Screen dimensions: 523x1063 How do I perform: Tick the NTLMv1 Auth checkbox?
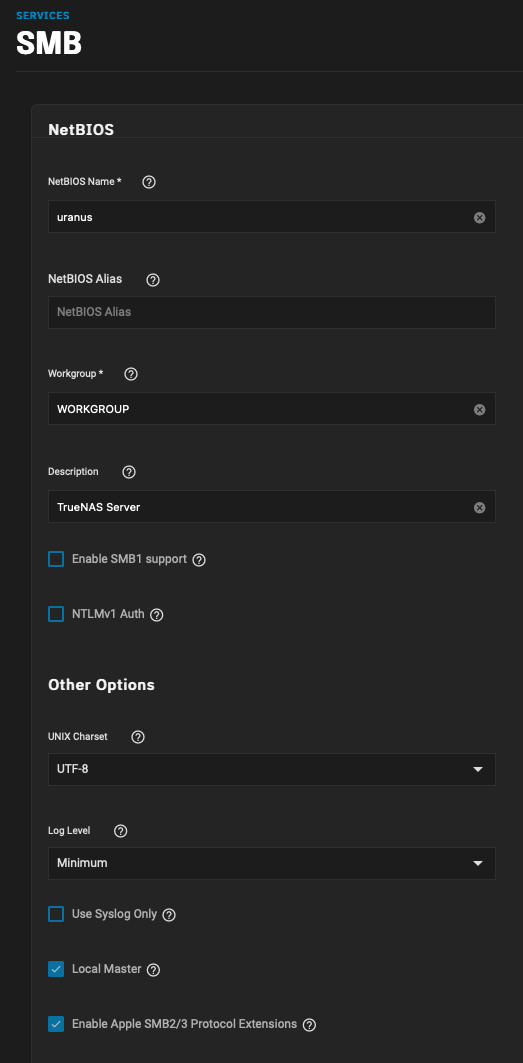tap(56, 614)
